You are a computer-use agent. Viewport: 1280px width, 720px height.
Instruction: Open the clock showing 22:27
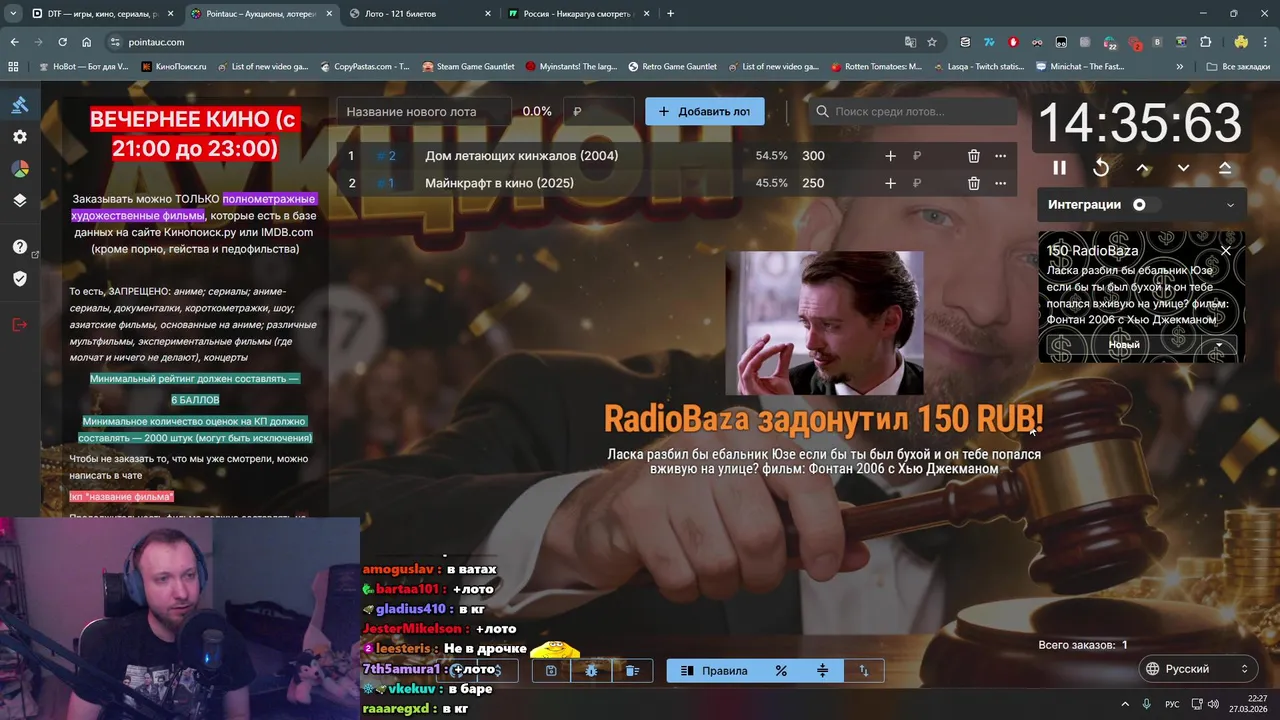click(1249, 703)
